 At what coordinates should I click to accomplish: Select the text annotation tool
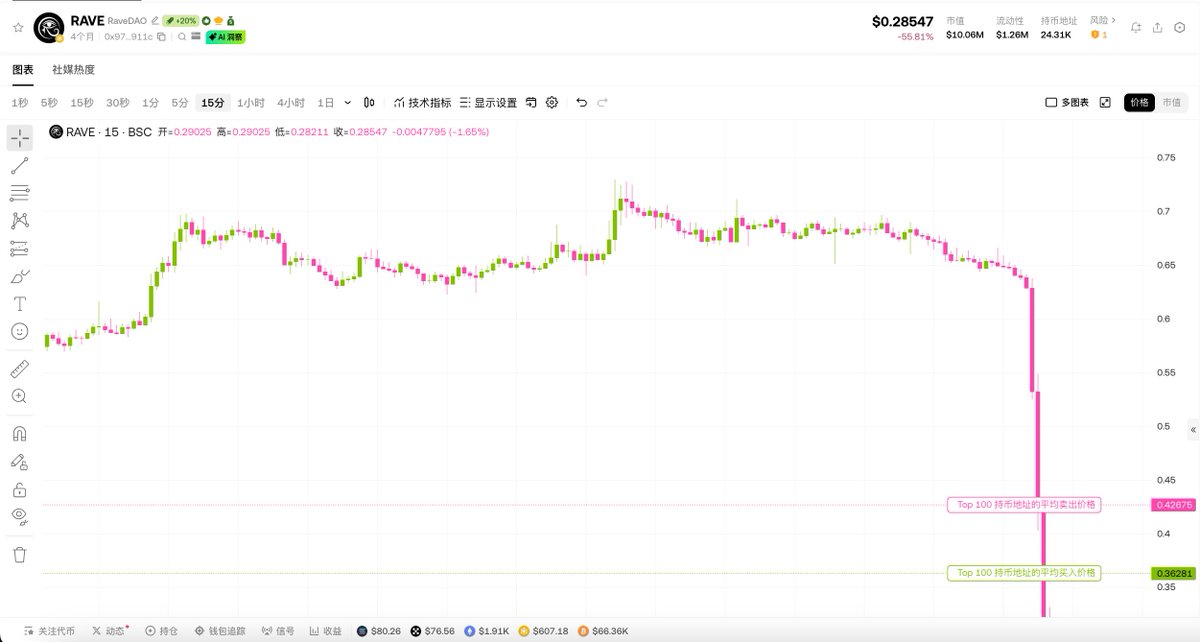[20, 303]
